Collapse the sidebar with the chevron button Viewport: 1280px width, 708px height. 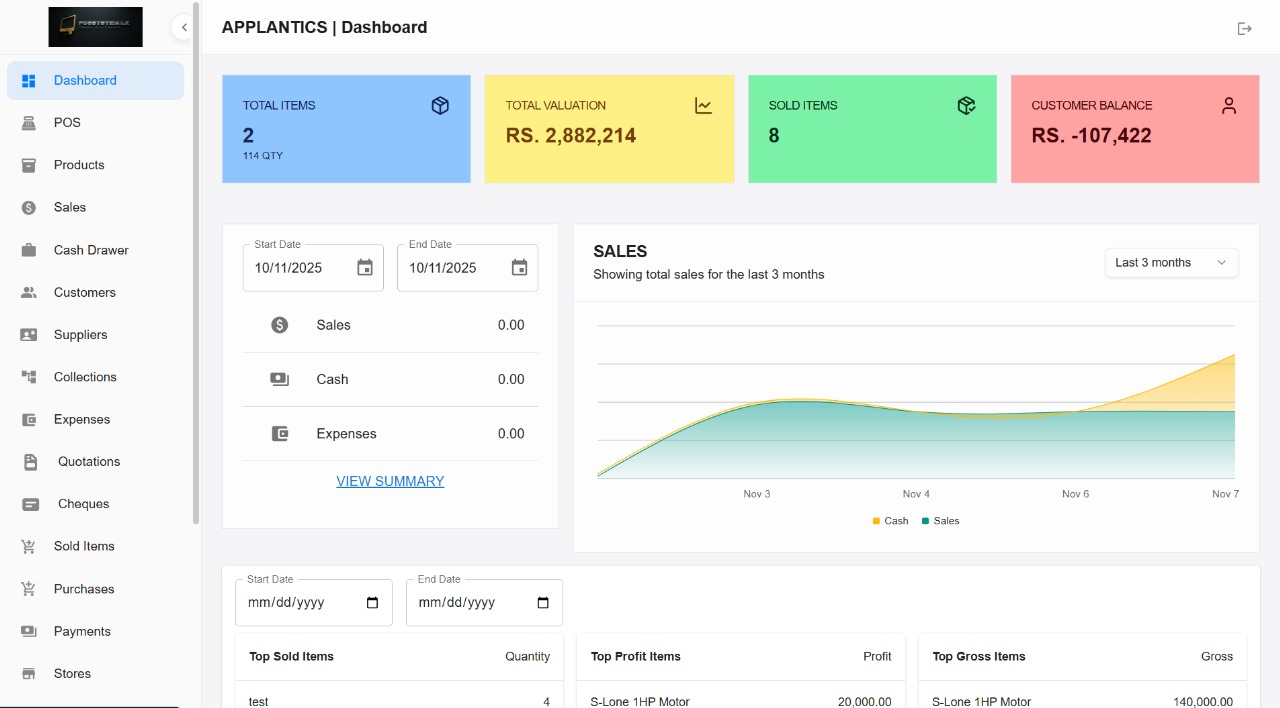click(x=183, y=28)
